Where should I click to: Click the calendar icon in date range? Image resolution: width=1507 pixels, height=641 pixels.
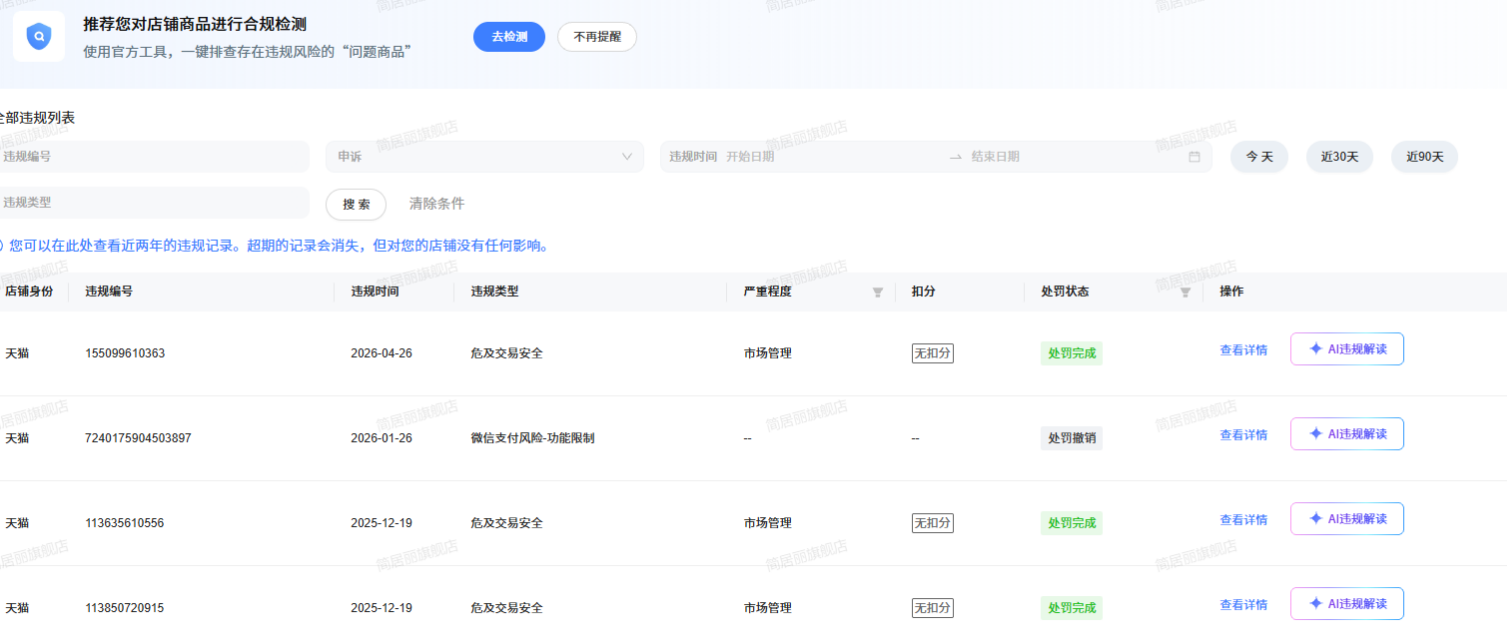click(1194, 157)
